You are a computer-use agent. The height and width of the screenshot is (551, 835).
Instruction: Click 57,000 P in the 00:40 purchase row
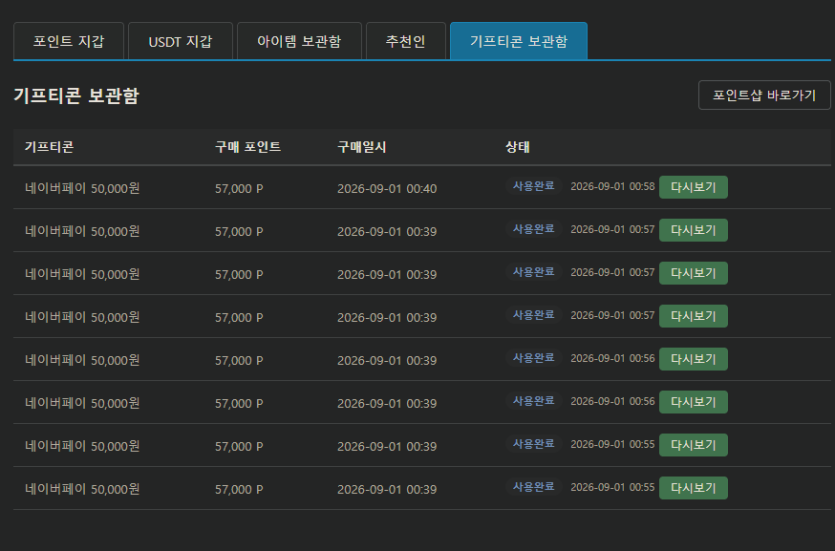tap(239, 188)
